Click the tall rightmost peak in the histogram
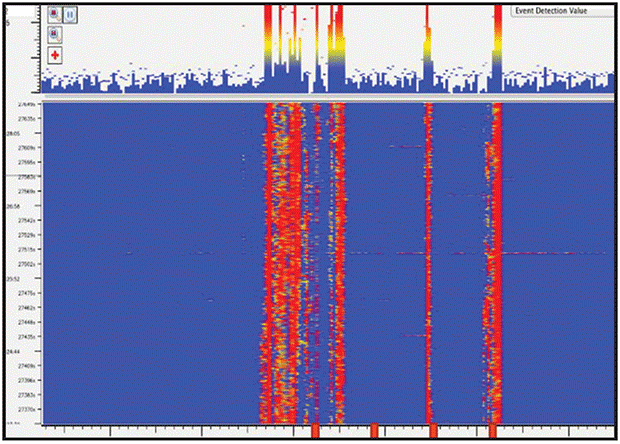The image size is (620, 444). click(497, 40)
